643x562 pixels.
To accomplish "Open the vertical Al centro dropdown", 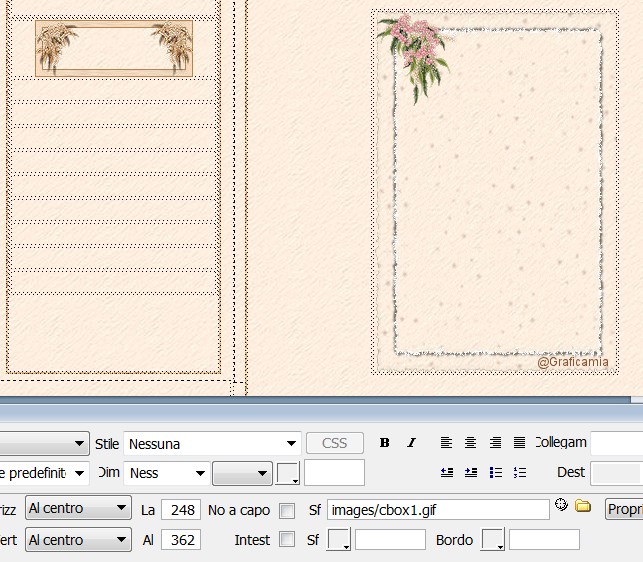I will point(78,540).
